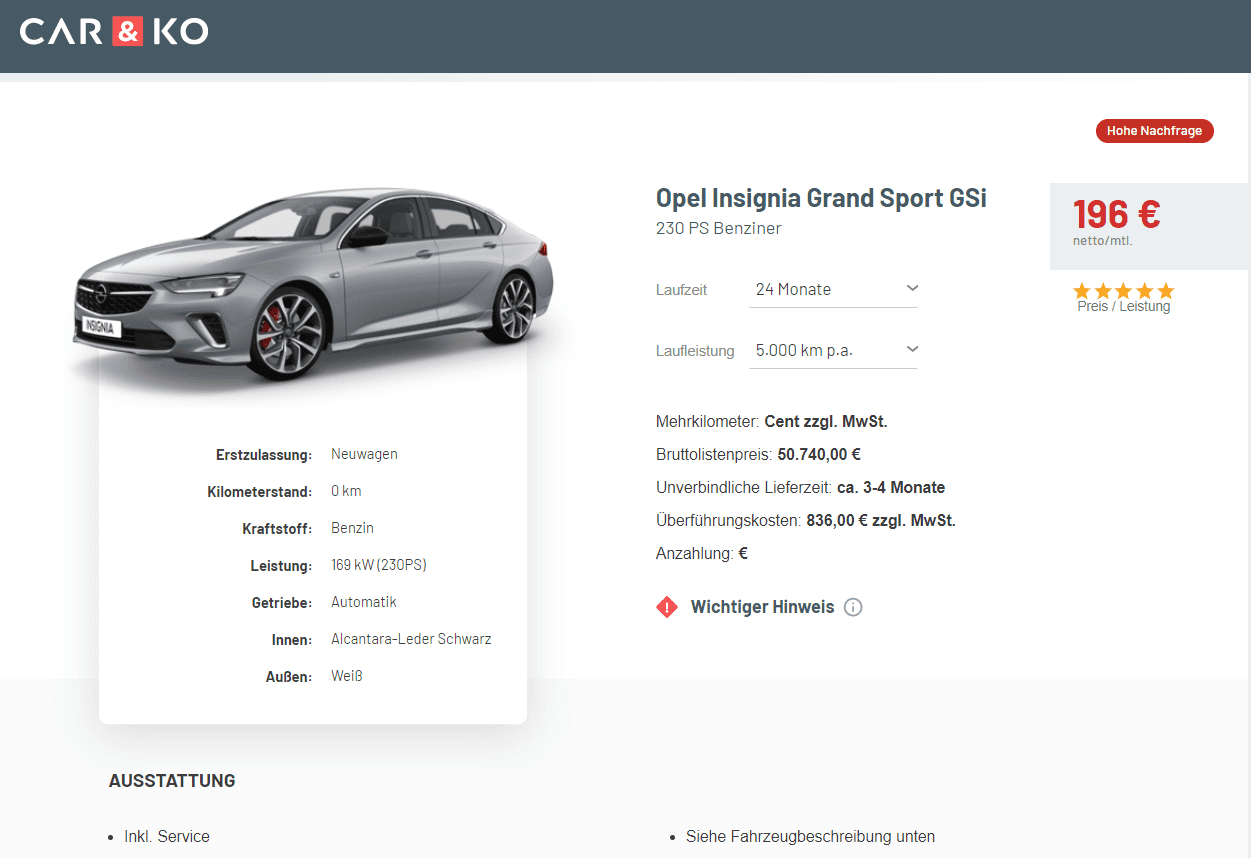Viewport: 1251px width, 858px height.
Task: Open the Laufleistung dropdown showing 5.000 km p.a.
Action: (833, 350)
